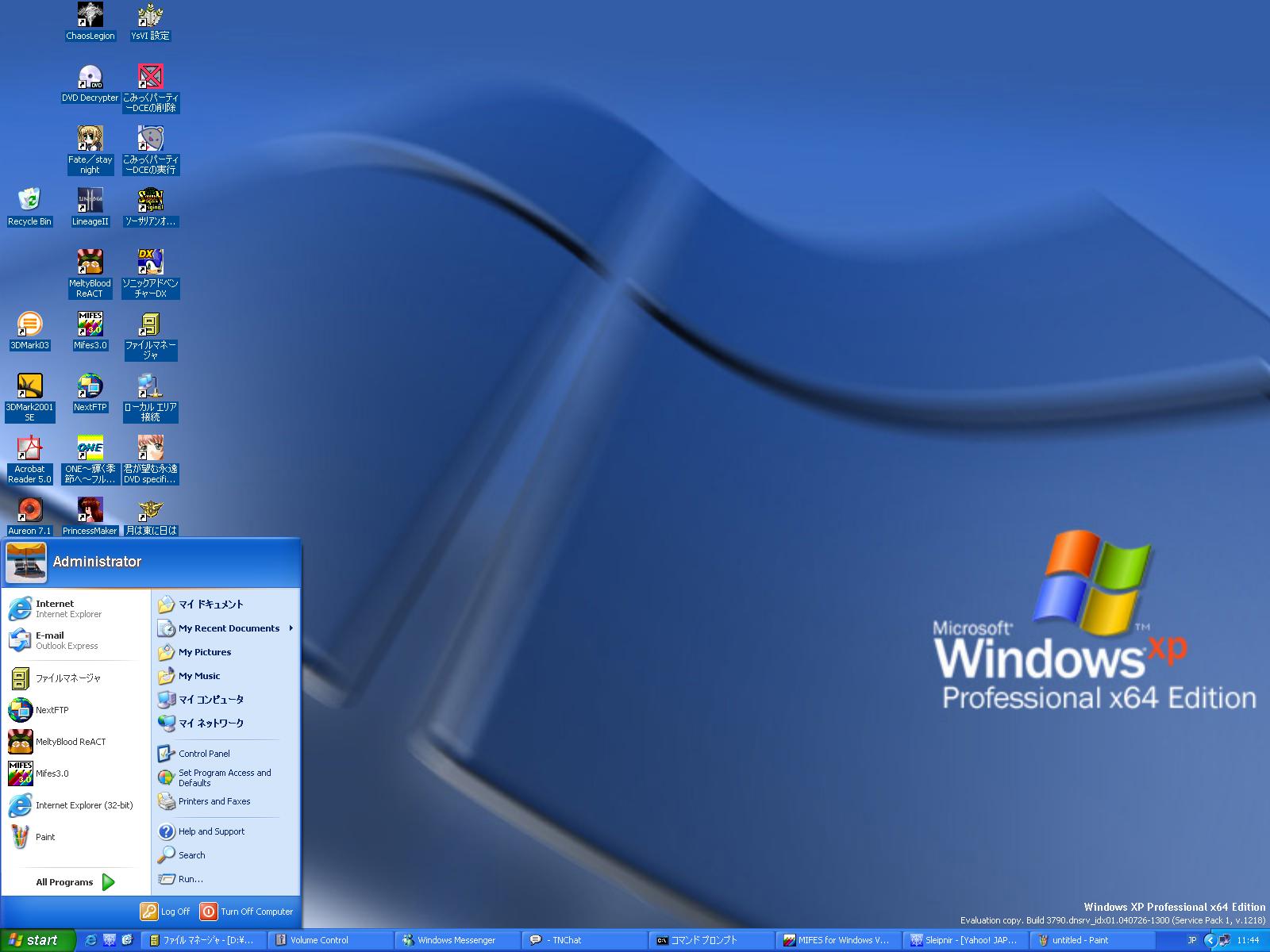Click Internet Explorer quick launch icon
Image resolution: width=1270 pixels, height=952 pixels.
pos(91,940)
